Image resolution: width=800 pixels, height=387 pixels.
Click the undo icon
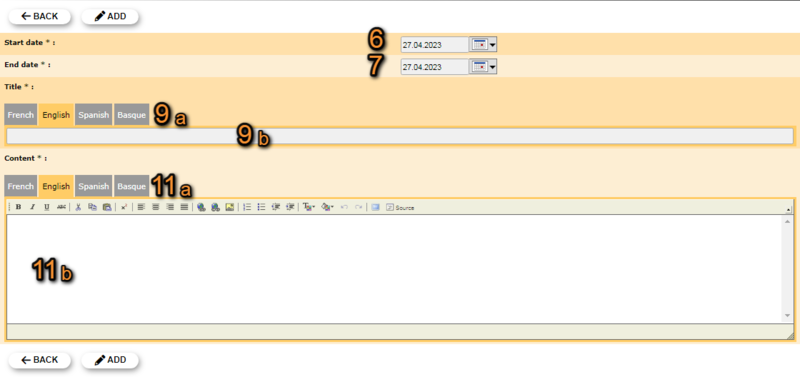pos(344,207)
